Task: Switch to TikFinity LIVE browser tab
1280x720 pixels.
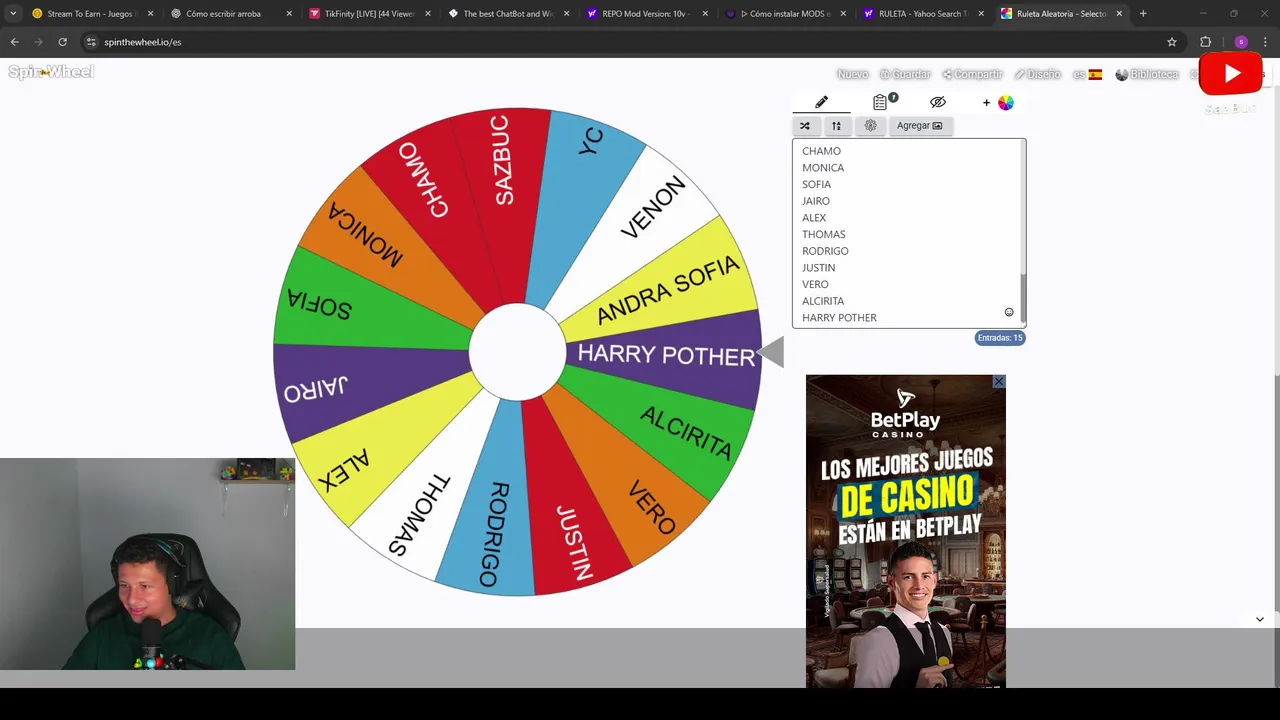Action: [x=369, y=14]
